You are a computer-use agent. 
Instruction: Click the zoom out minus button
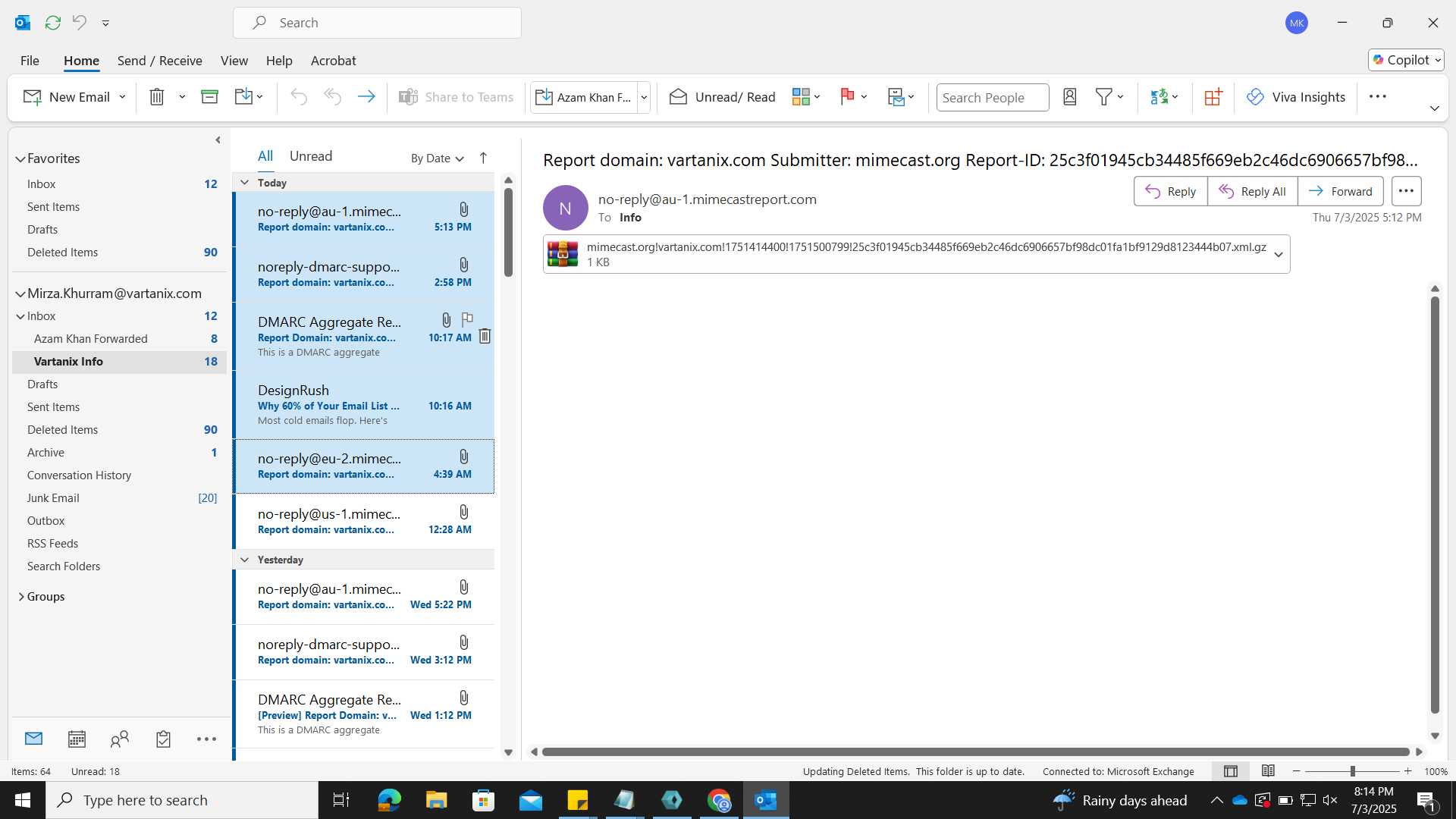1296,771
